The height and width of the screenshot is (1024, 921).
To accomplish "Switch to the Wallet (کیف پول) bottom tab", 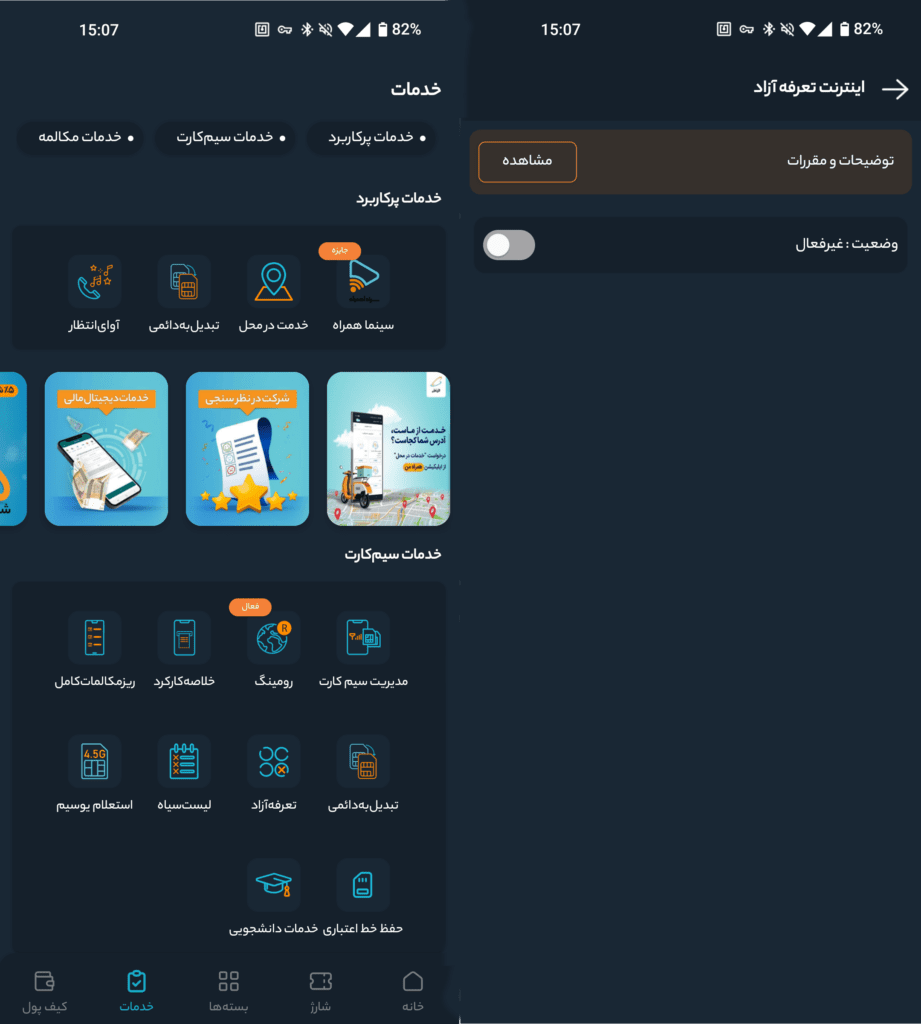I will point(45,990).
